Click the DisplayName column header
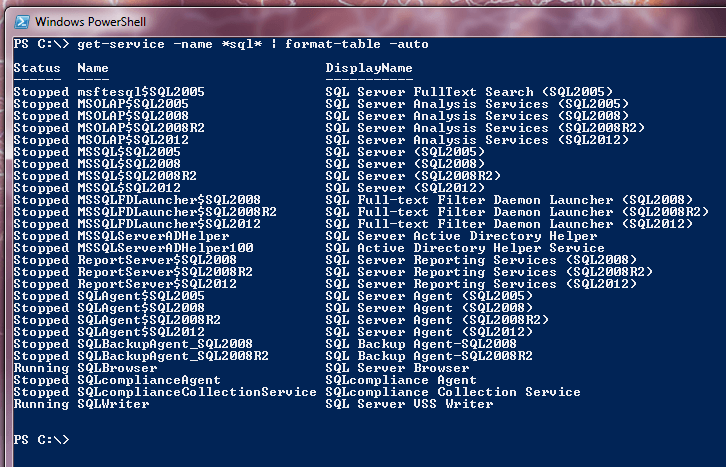The width and height of the screenshot is (726, 467). [369, 68]
